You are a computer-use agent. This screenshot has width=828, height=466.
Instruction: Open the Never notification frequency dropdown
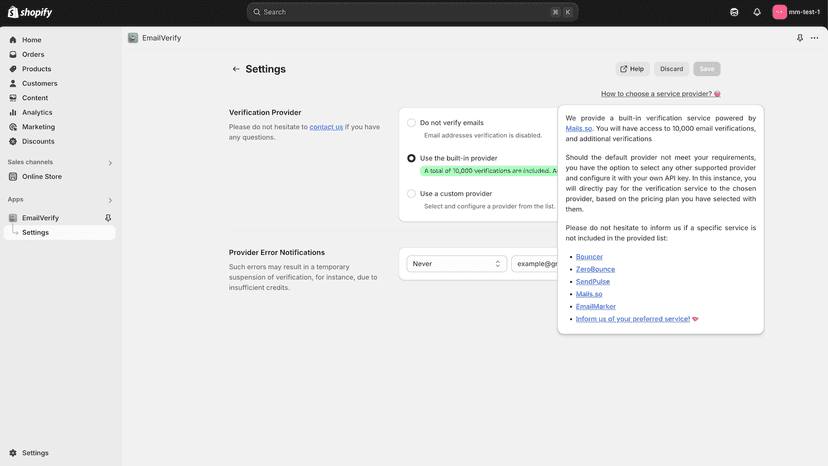pos(456,264)
